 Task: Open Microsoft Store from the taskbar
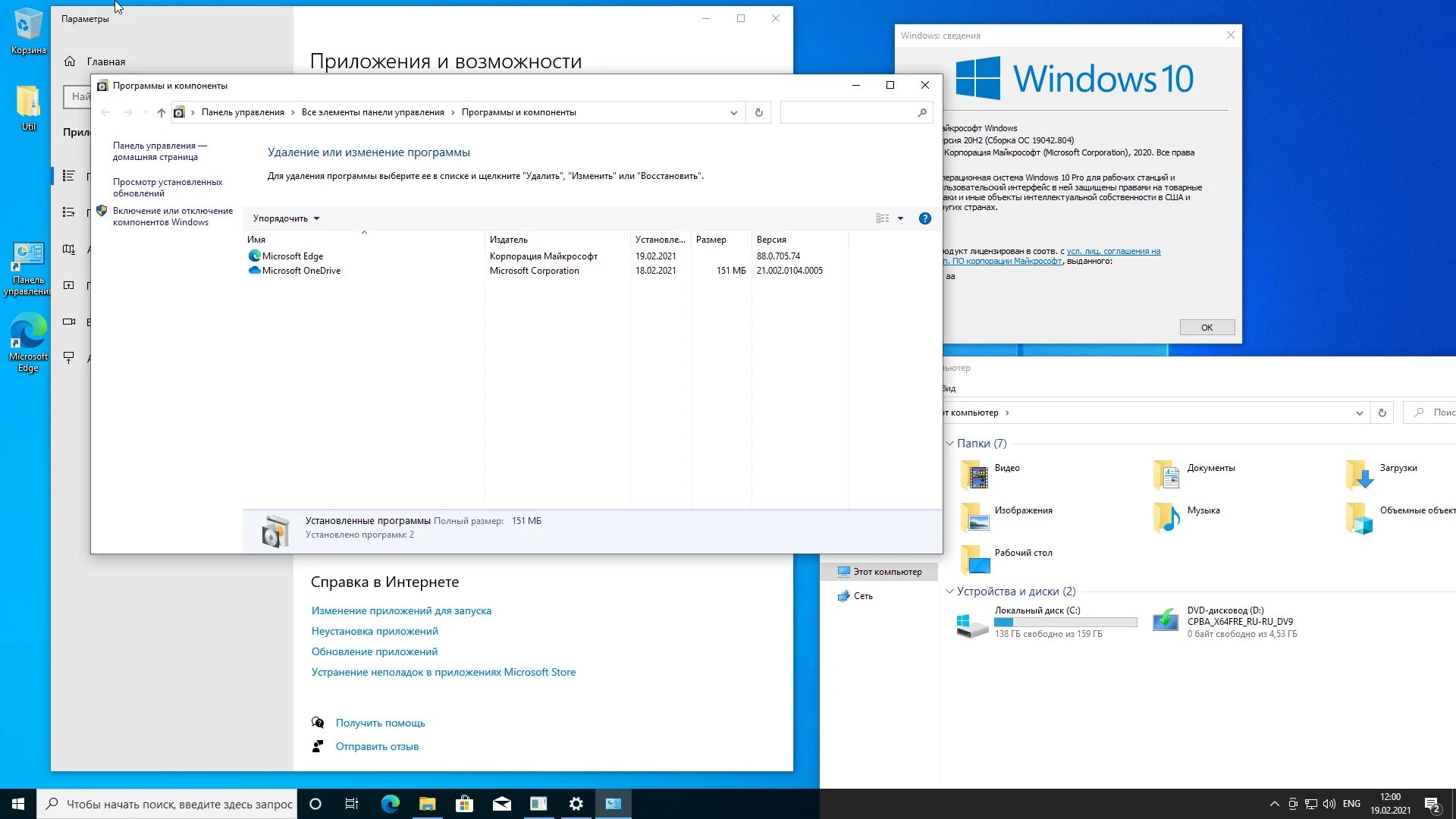[x=464, y=804]
